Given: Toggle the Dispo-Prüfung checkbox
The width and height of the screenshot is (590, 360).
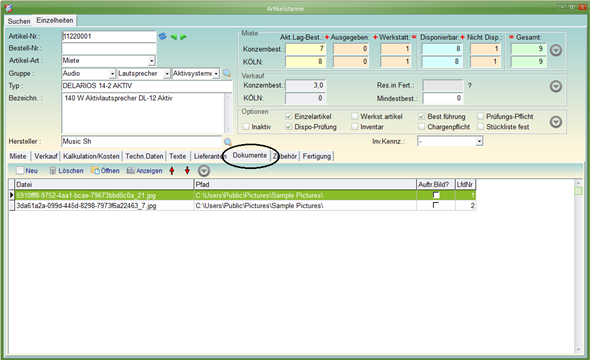Looking at the screenshot, I should tap(289, 127).
